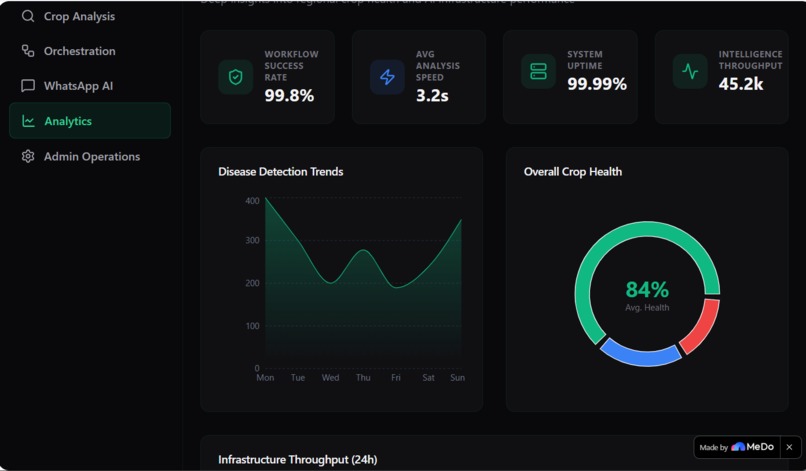
Task: Click the WORKFLOW SUCCESS RATE label
Action: (x=291, y=66)
